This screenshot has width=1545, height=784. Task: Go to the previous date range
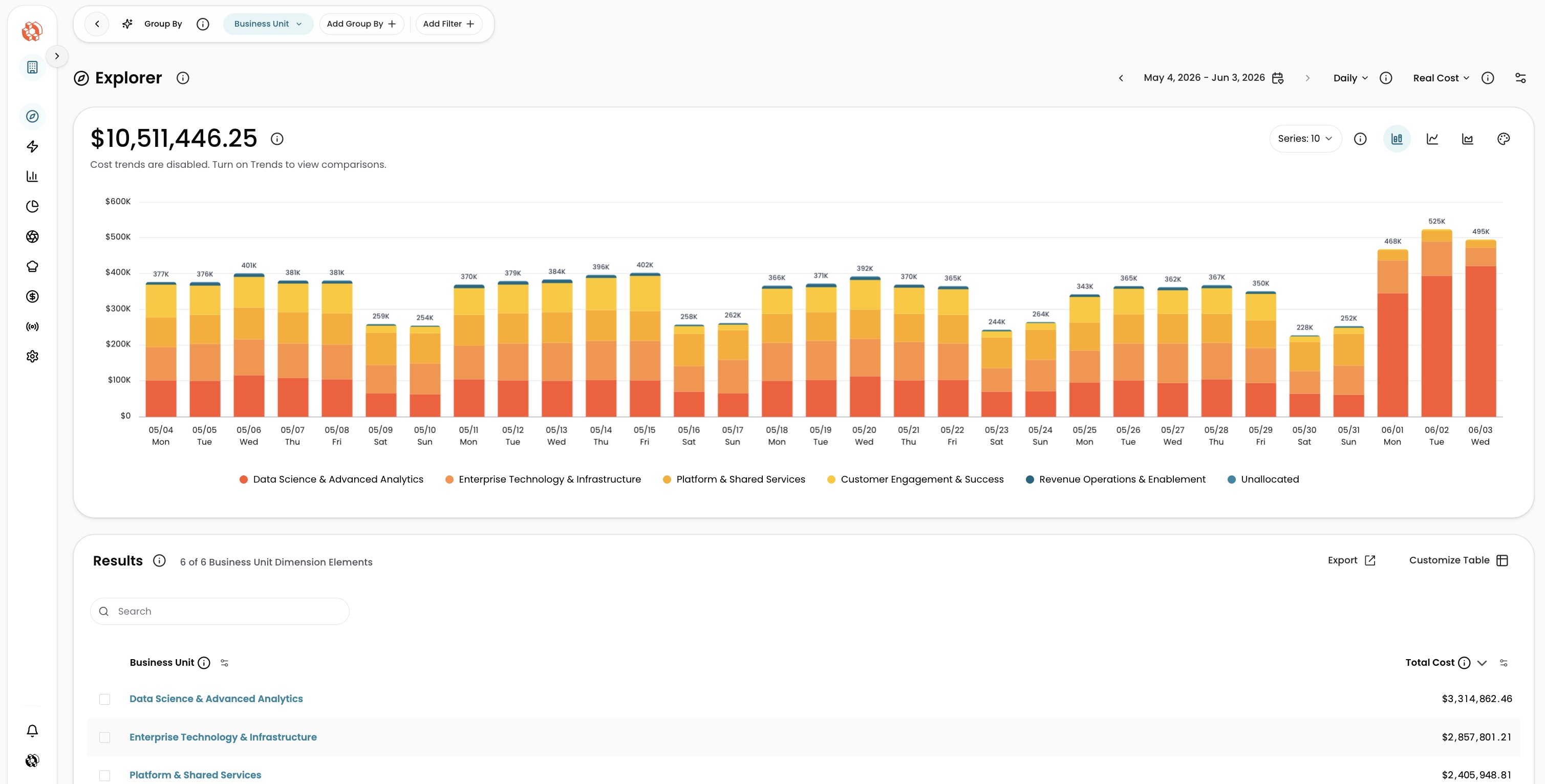(x=1121, y=78)
